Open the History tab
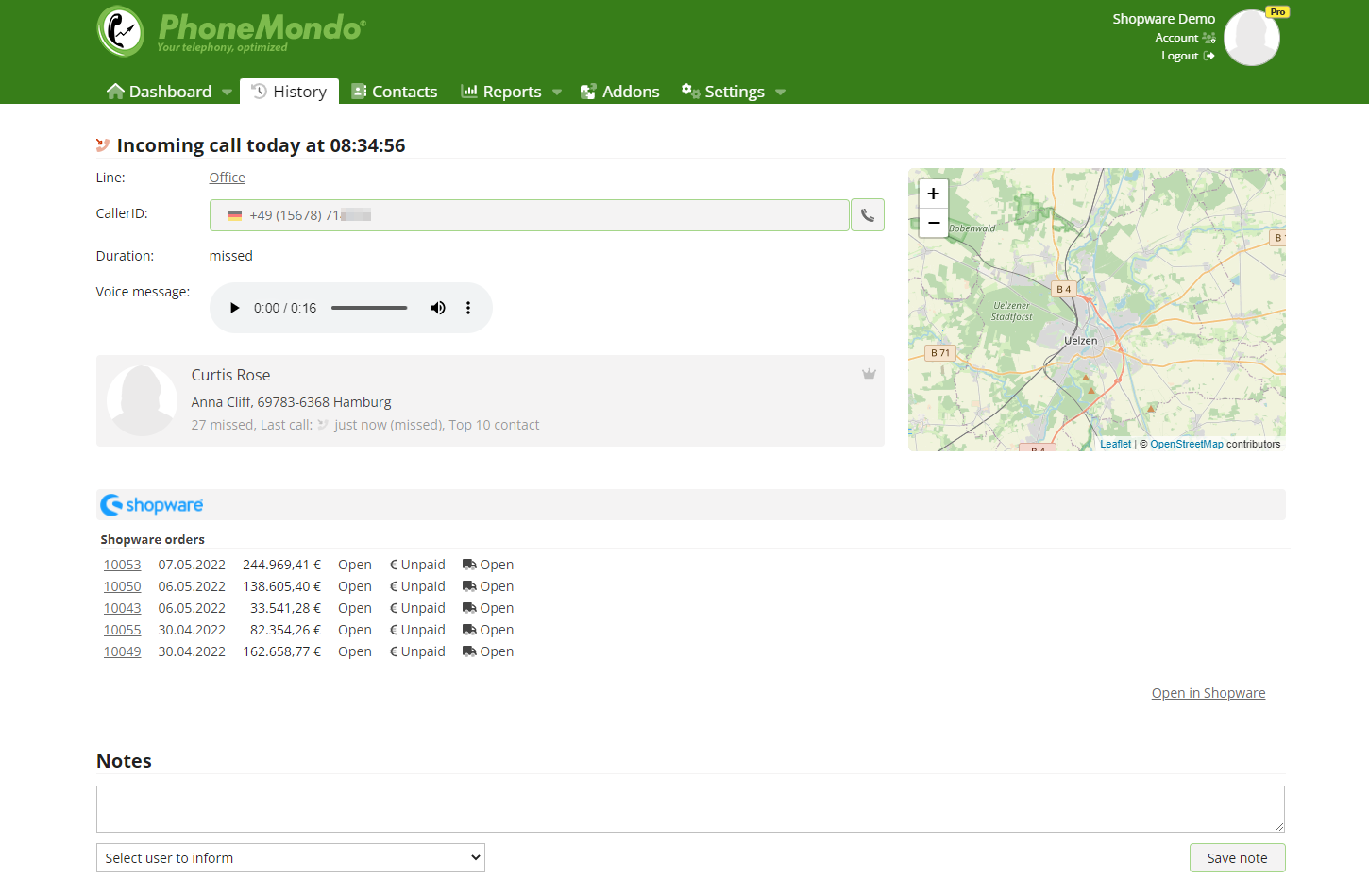The height and width of the screenshot is (896, 1369). pos(289,92)
